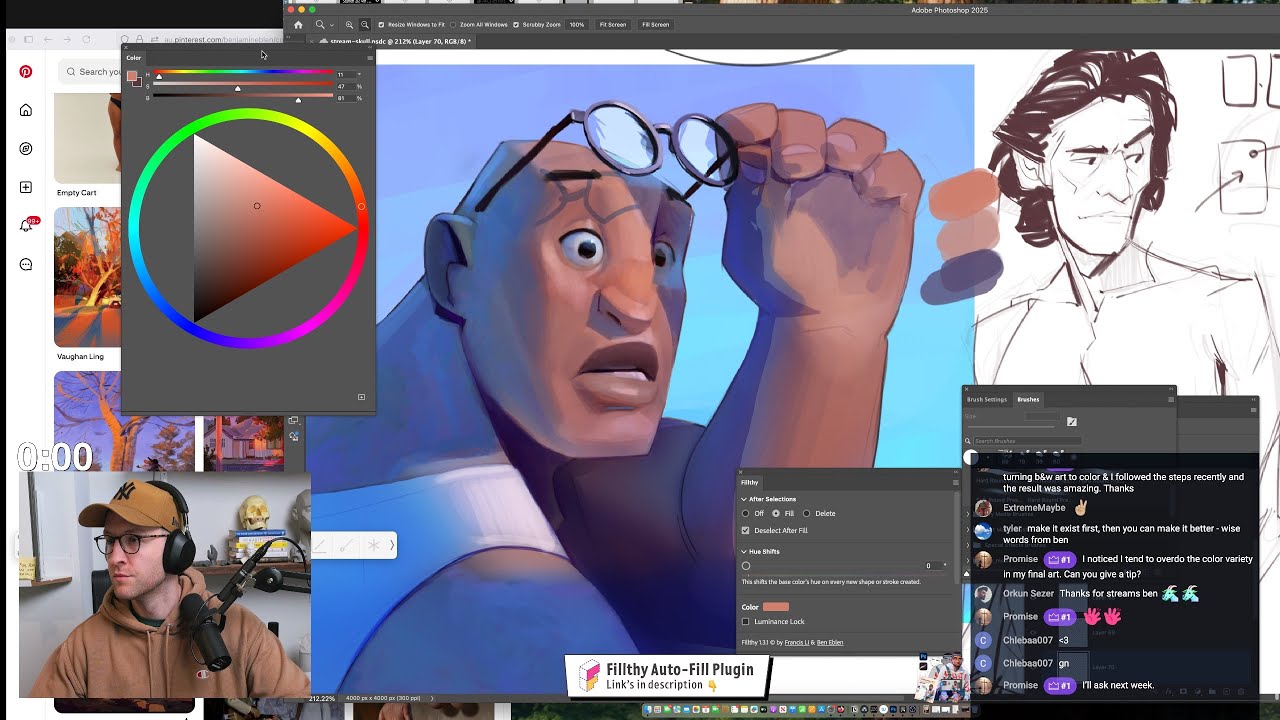Click the Hue Shifts slider handle
Screen dimensions: 1280x720
(746, 566)
